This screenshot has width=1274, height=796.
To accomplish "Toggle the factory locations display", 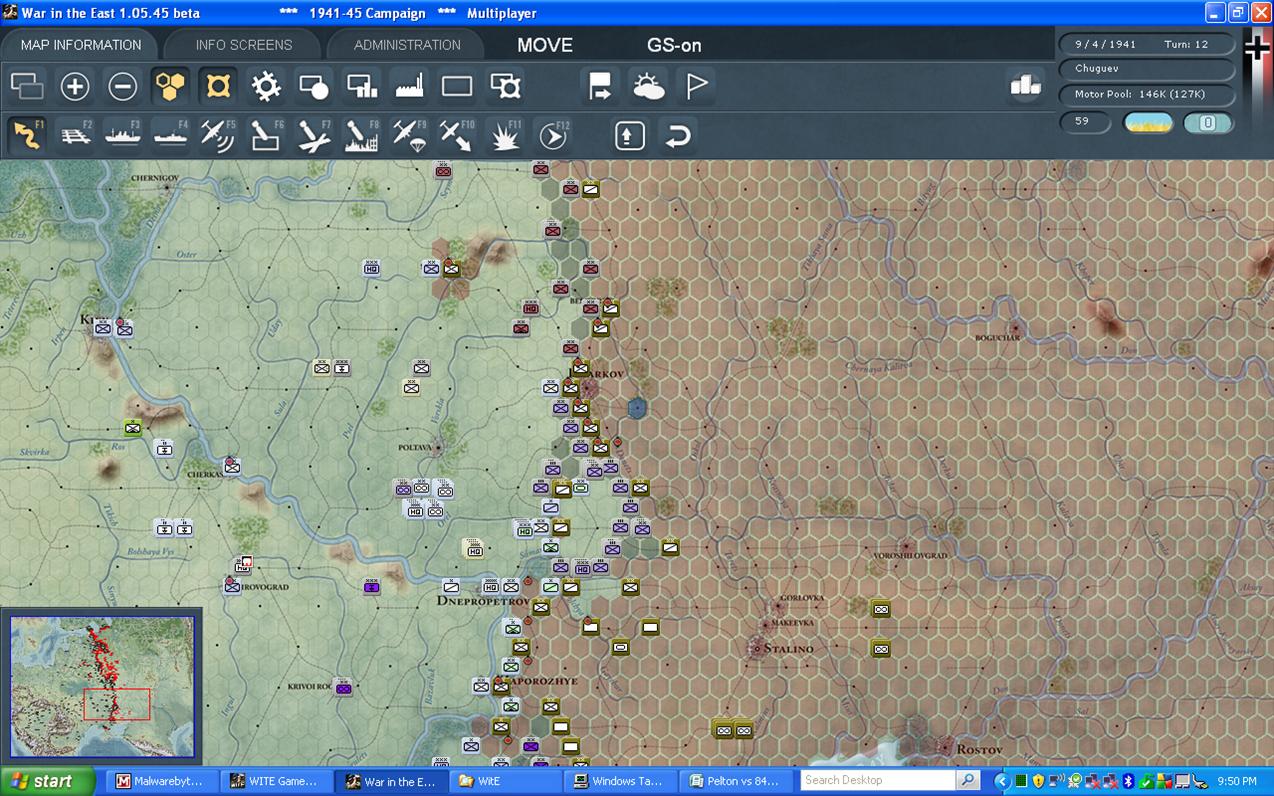I will tap(410, 86).
